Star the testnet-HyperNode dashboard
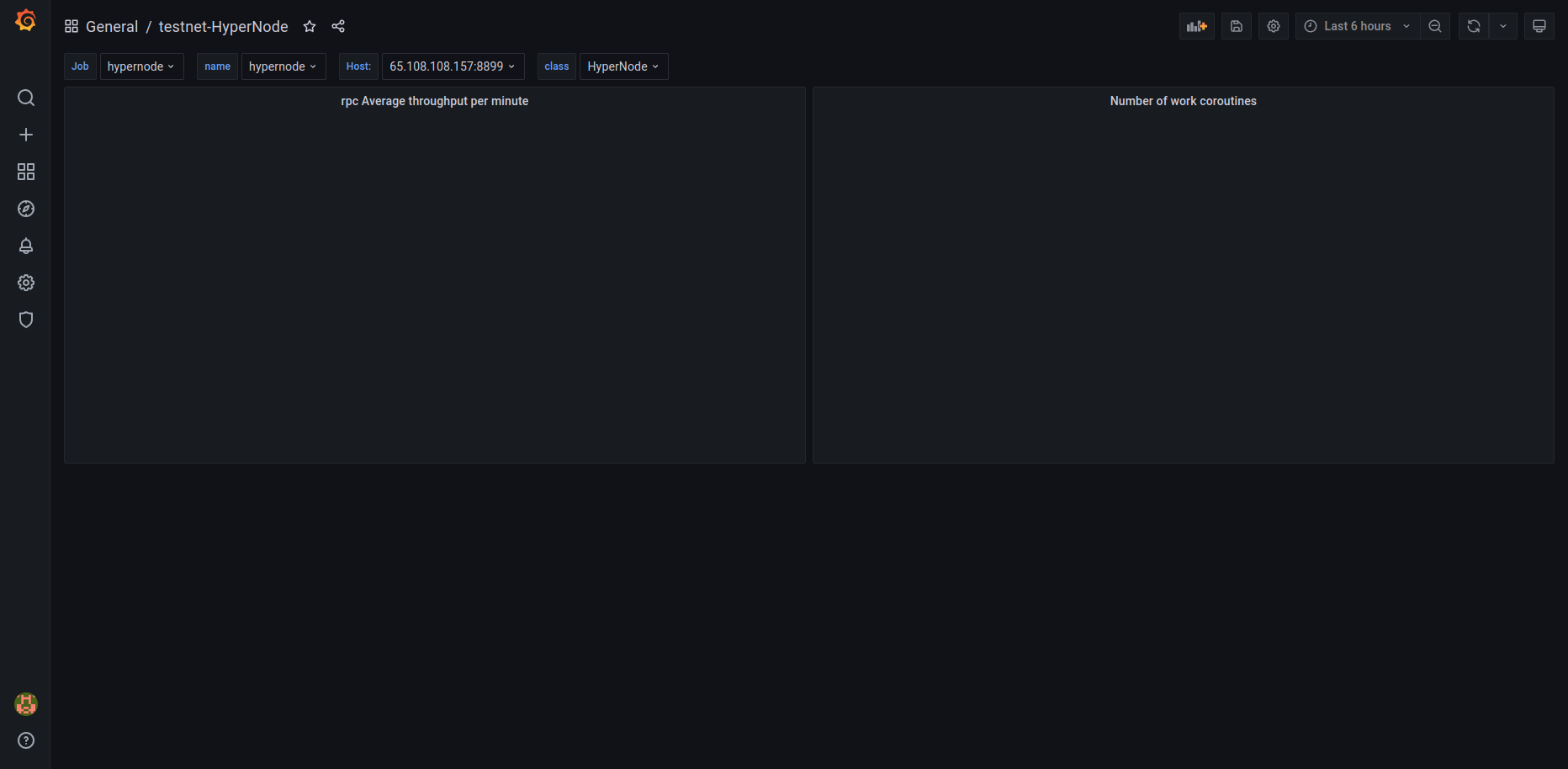The width and height of the screenshot is (1568, 769). coord(310,26)
